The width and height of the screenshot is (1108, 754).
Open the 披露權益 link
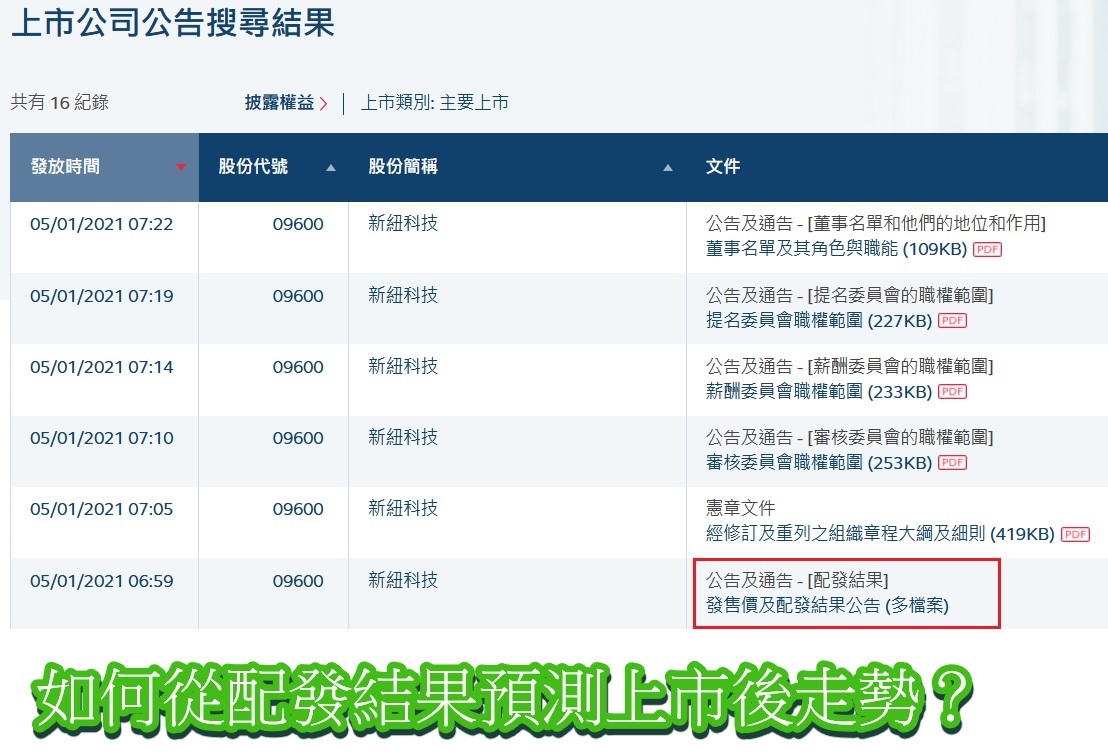pyautogui.click(x=279, y=102)
